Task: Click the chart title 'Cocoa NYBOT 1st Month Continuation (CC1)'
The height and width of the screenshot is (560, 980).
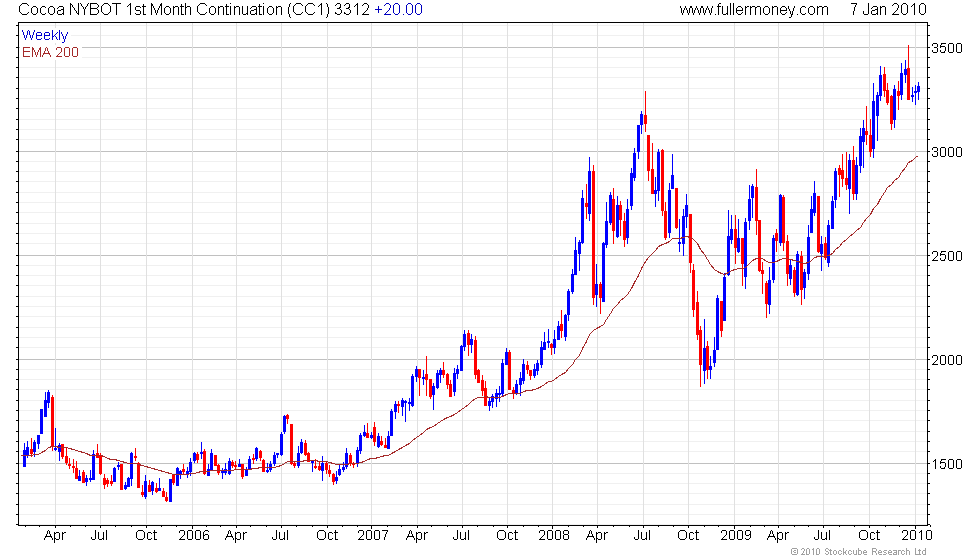Action: coord(174,10)
